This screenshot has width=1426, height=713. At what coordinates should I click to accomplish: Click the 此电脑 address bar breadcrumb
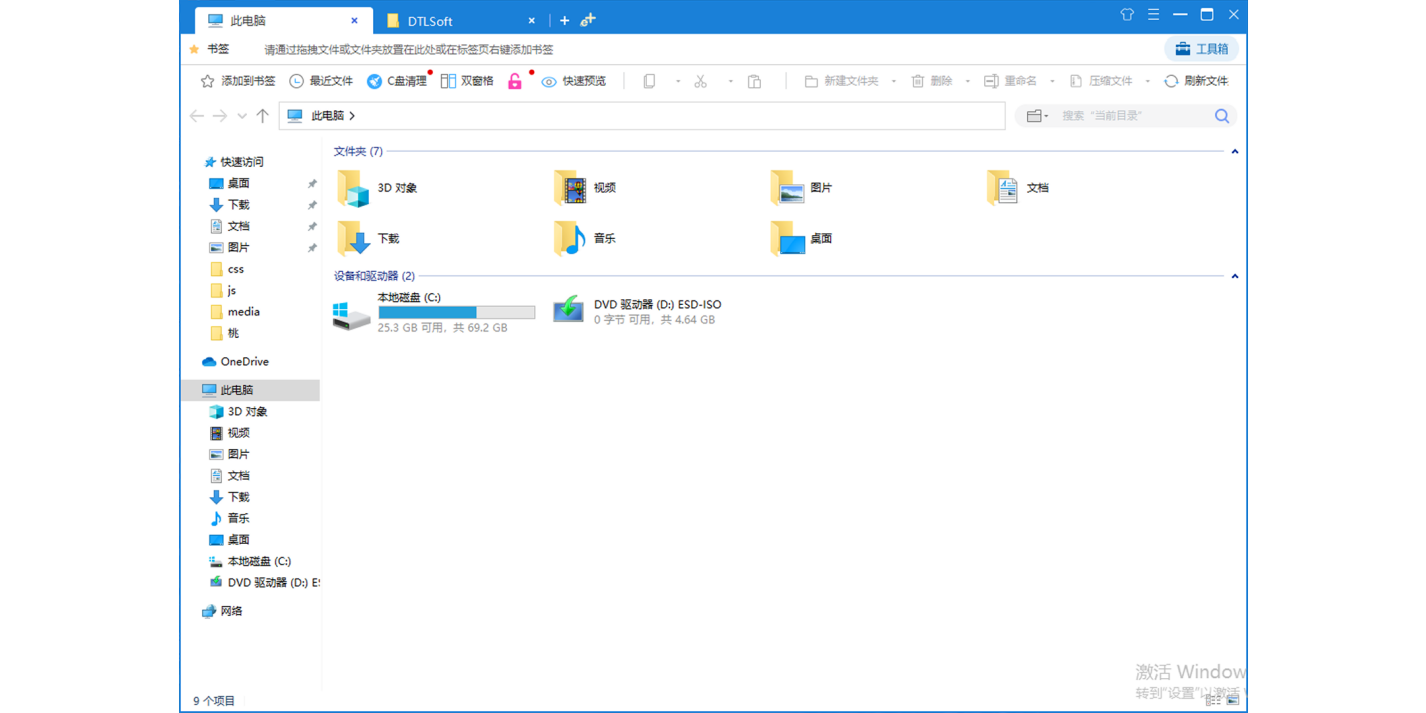pos(327,116)
